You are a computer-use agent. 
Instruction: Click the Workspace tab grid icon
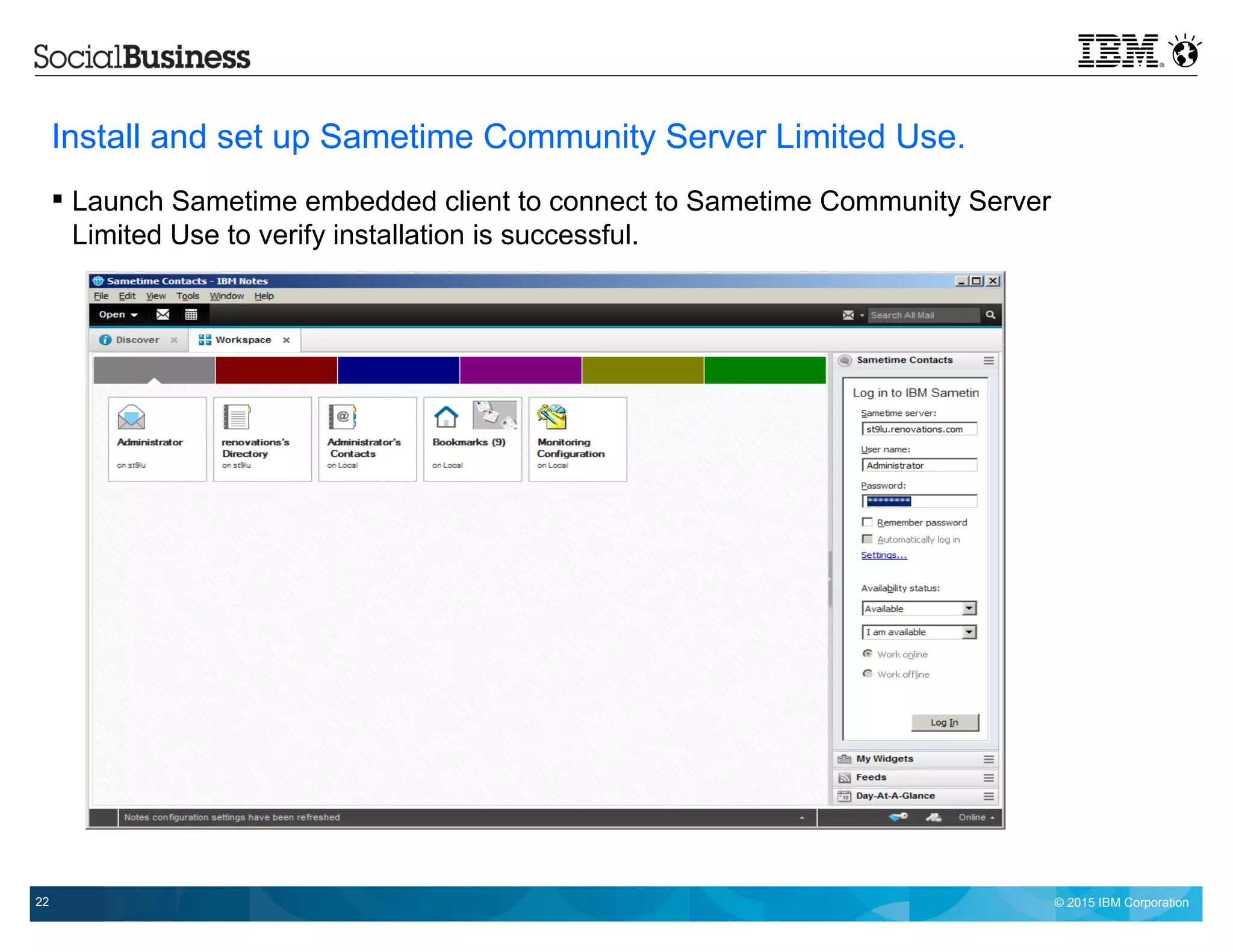point(205,340)
